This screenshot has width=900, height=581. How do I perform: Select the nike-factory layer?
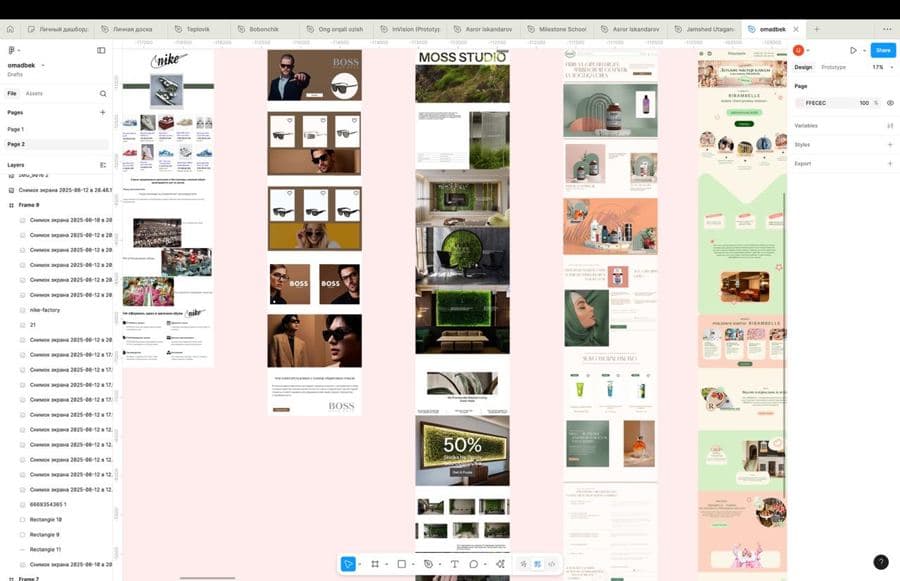pos(45,310)
